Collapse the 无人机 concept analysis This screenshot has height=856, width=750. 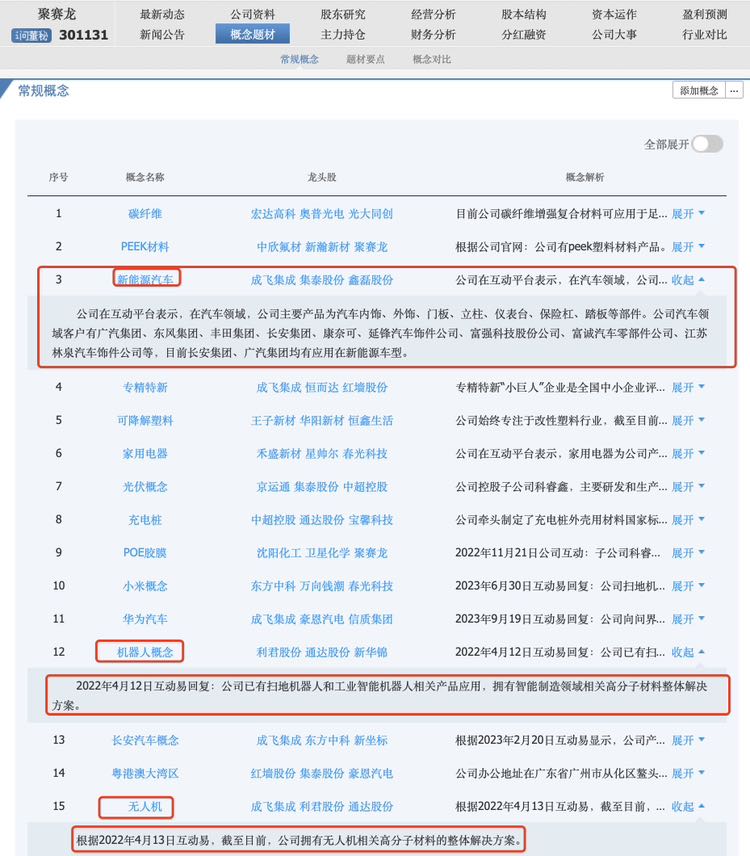[688, 806]
